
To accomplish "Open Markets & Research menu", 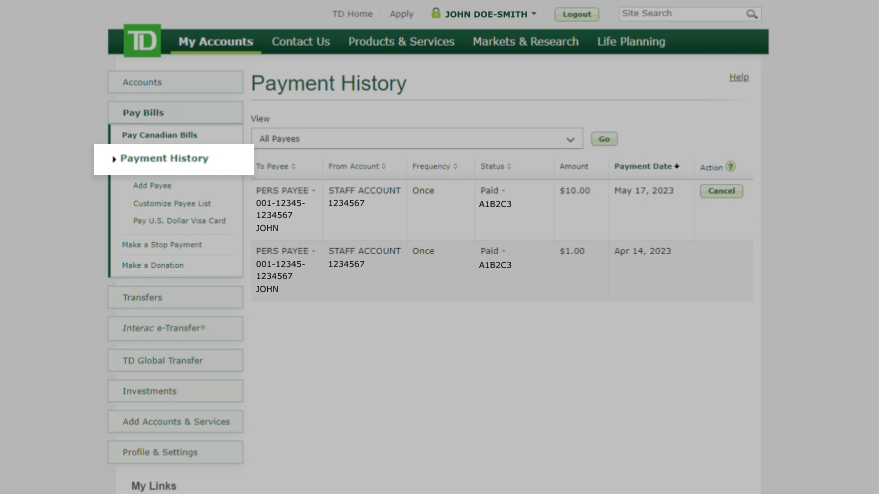I will click(x=526, y=41).
